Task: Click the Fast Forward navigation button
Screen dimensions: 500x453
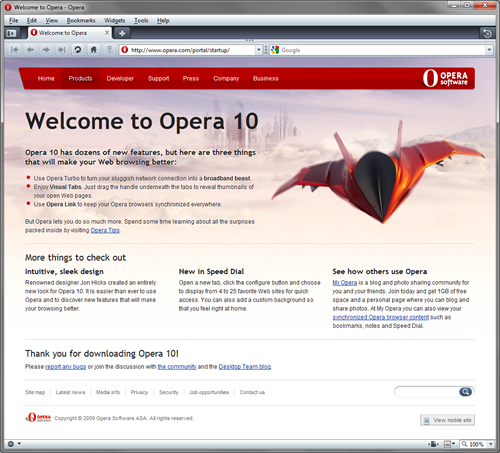Action: click(x=61, y=50)
